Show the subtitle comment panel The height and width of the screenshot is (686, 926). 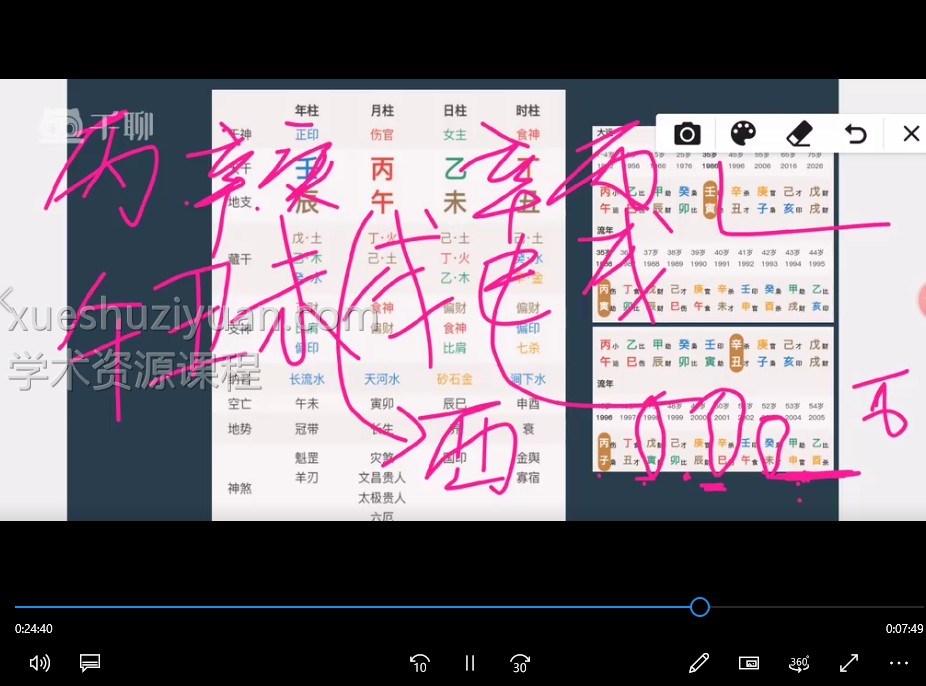[x=90, y=663]
